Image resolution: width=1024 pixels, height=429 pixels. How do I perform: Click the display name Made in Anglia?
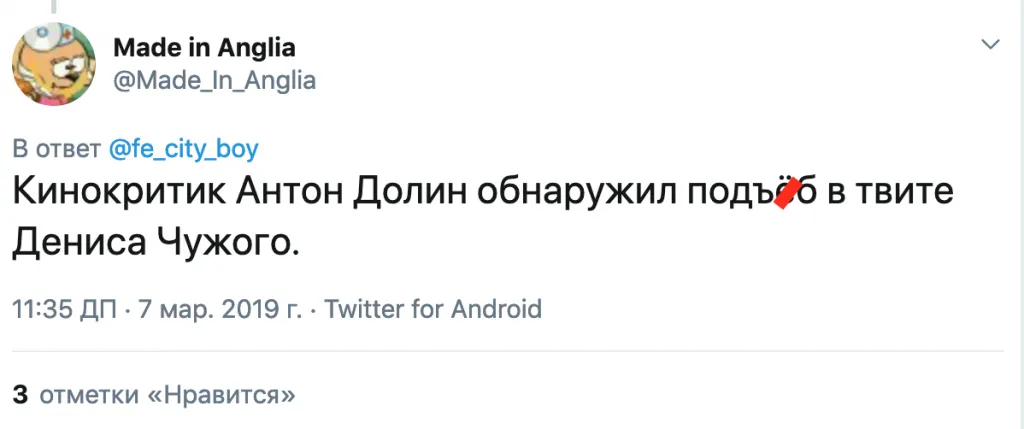(204, 47)
